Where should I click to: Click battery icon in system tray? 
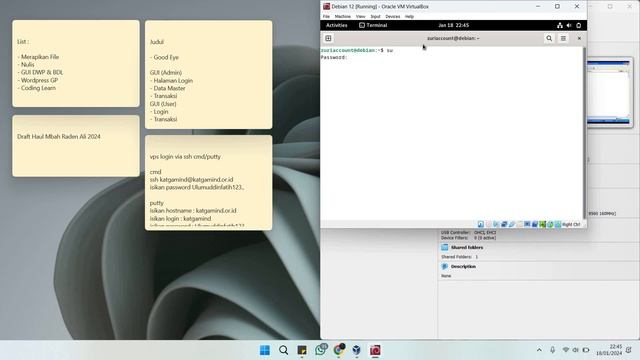(586, 350)
